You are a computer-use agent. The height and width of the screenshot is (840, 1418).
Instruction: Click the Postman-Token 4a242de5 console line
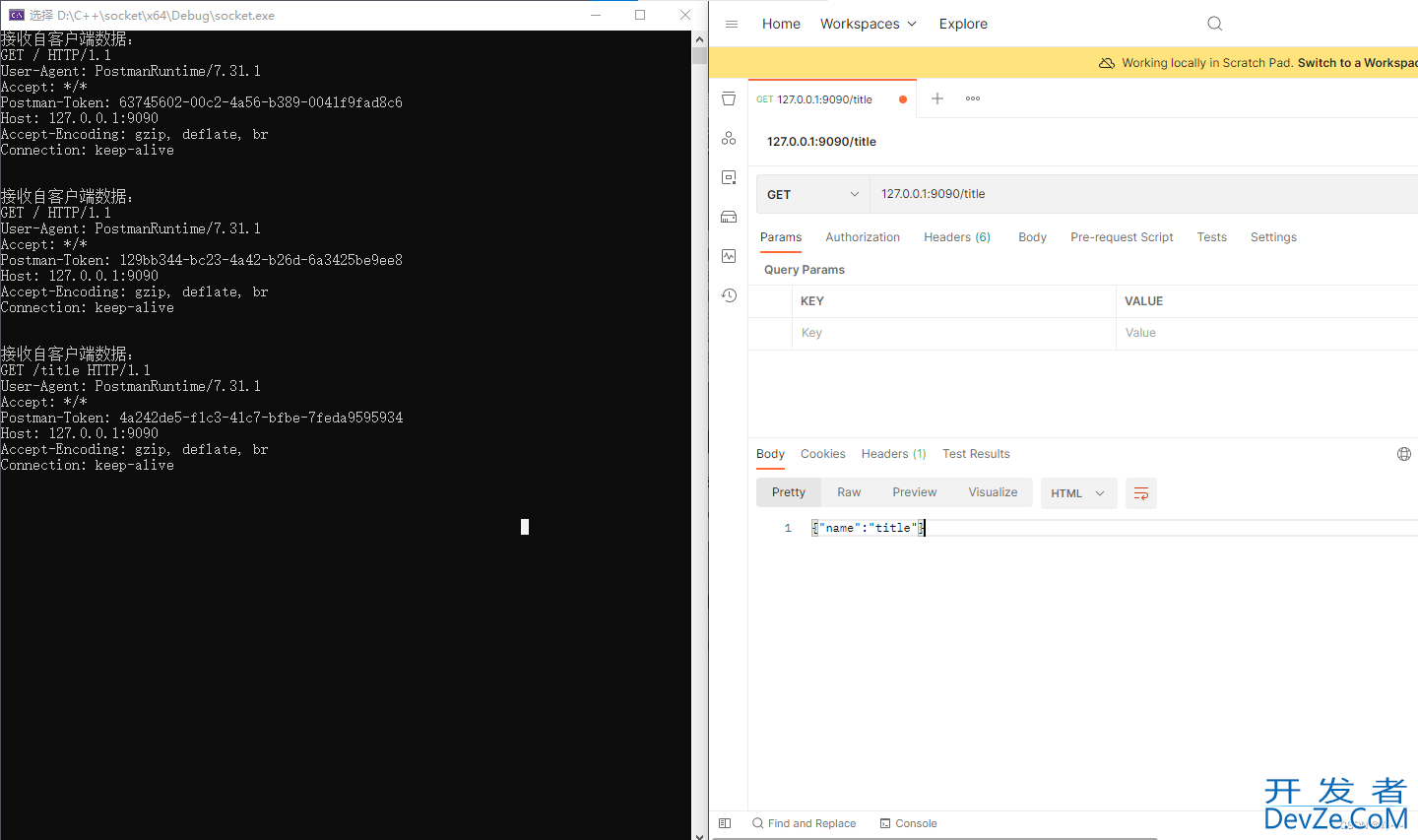click(x=201, y=418)
